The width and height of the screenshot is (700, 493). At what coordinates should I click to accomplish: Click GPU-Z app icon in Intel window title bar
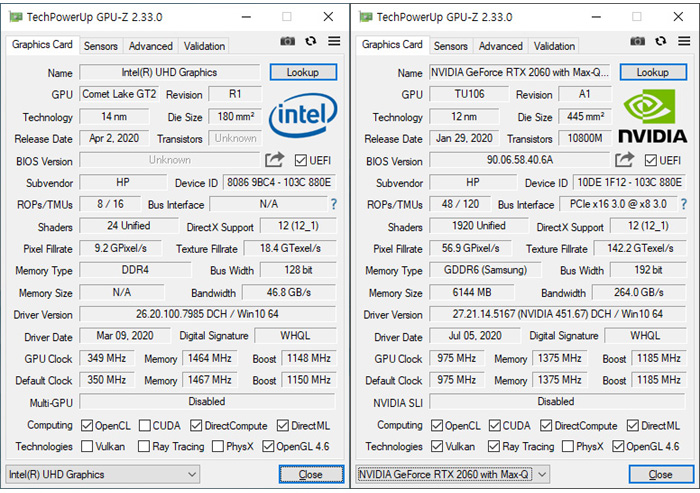click(16, 17)
